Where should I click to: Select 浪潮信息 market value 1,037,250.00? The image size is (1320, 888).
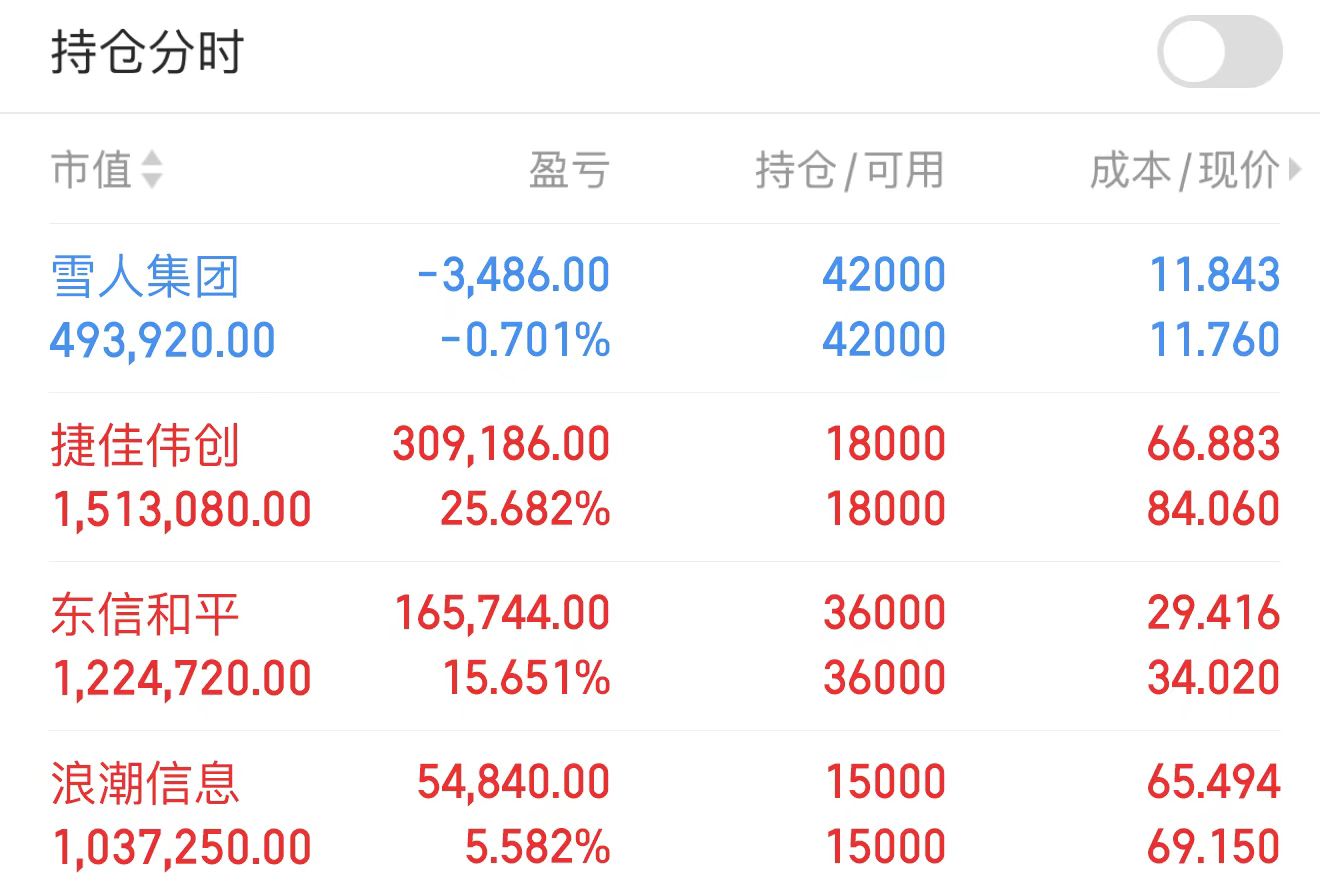coord(181,847)
